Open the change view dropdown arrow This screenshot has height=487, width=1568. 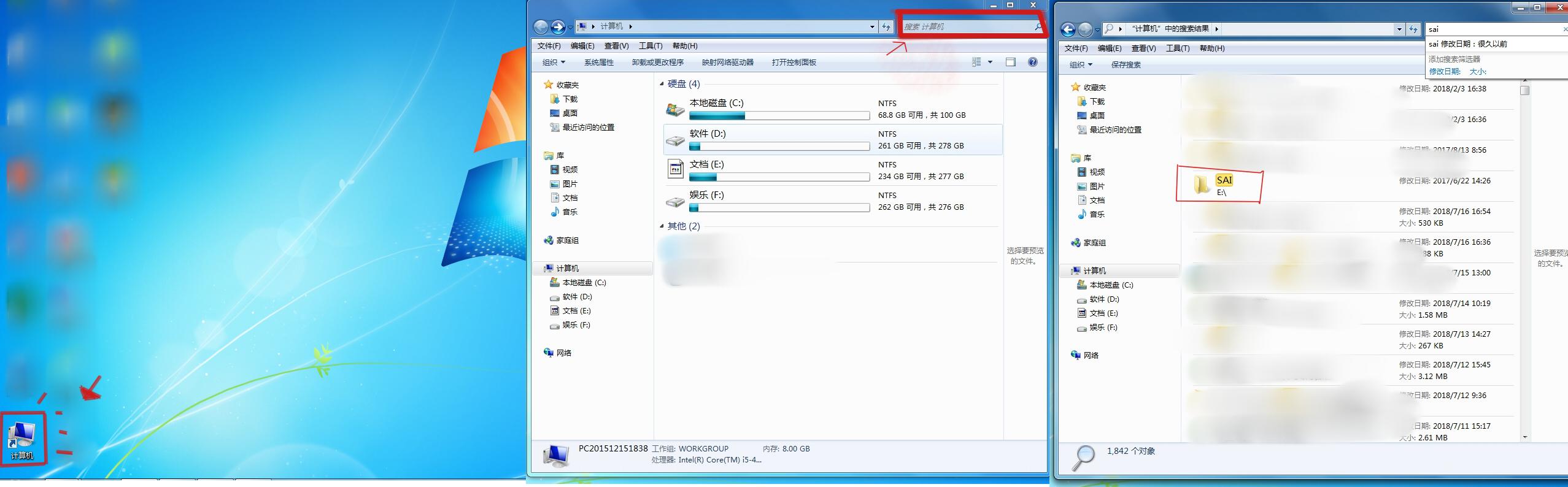coord(990,62)
